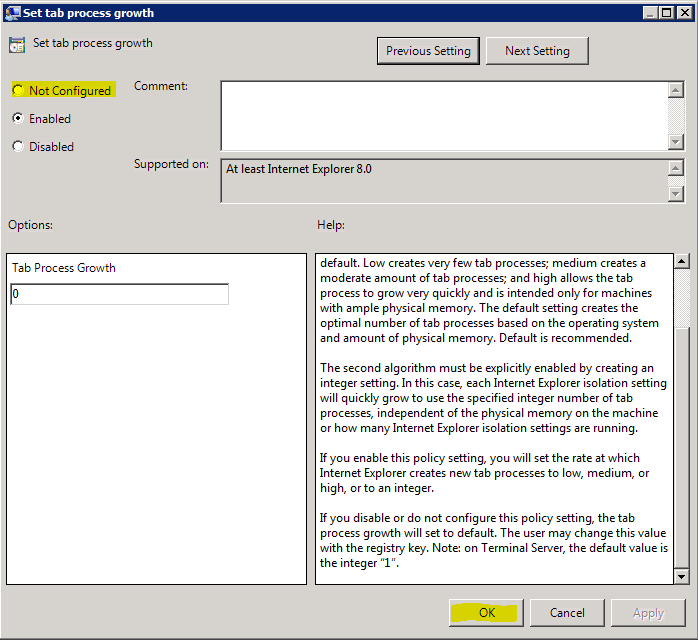Image resolution: width=698 pixels, height=640 pixels.
Task: Click 'The second algorithm must be' help paragraph
Action: coord(493,398)
